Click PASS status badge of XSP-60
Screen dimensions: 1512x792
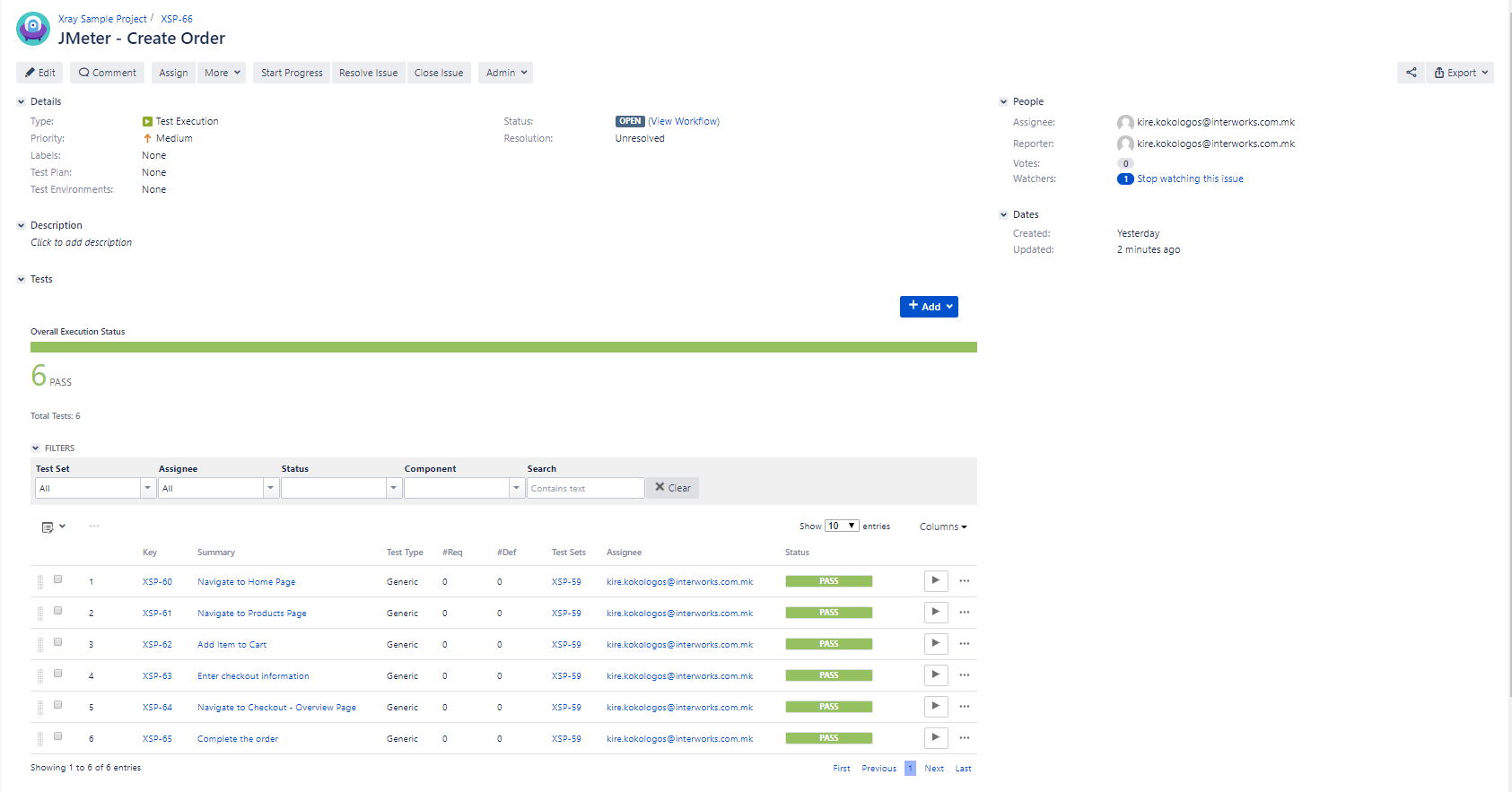click(x=828, y=581)
